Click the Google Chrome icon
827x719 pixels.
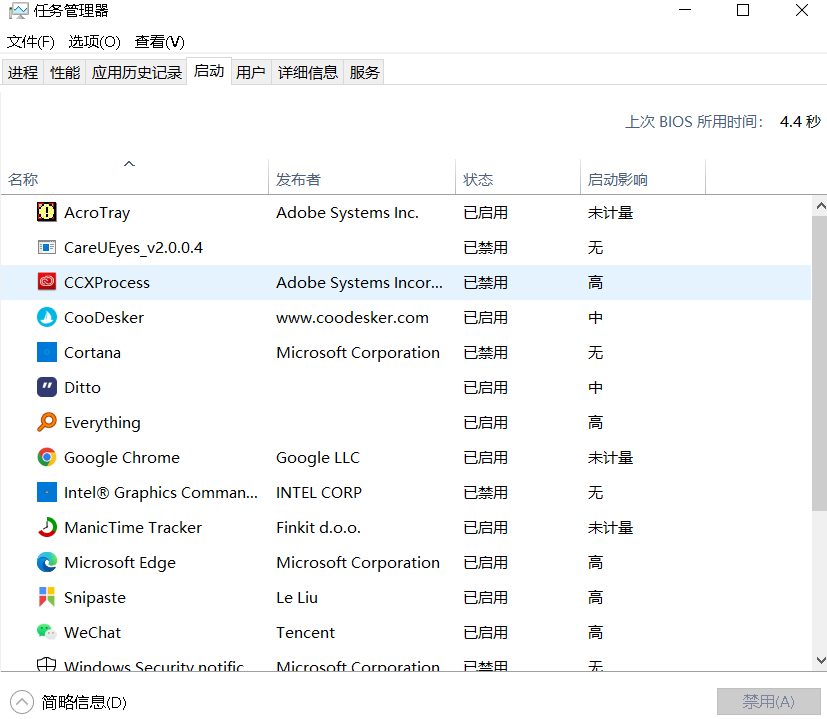46,457
